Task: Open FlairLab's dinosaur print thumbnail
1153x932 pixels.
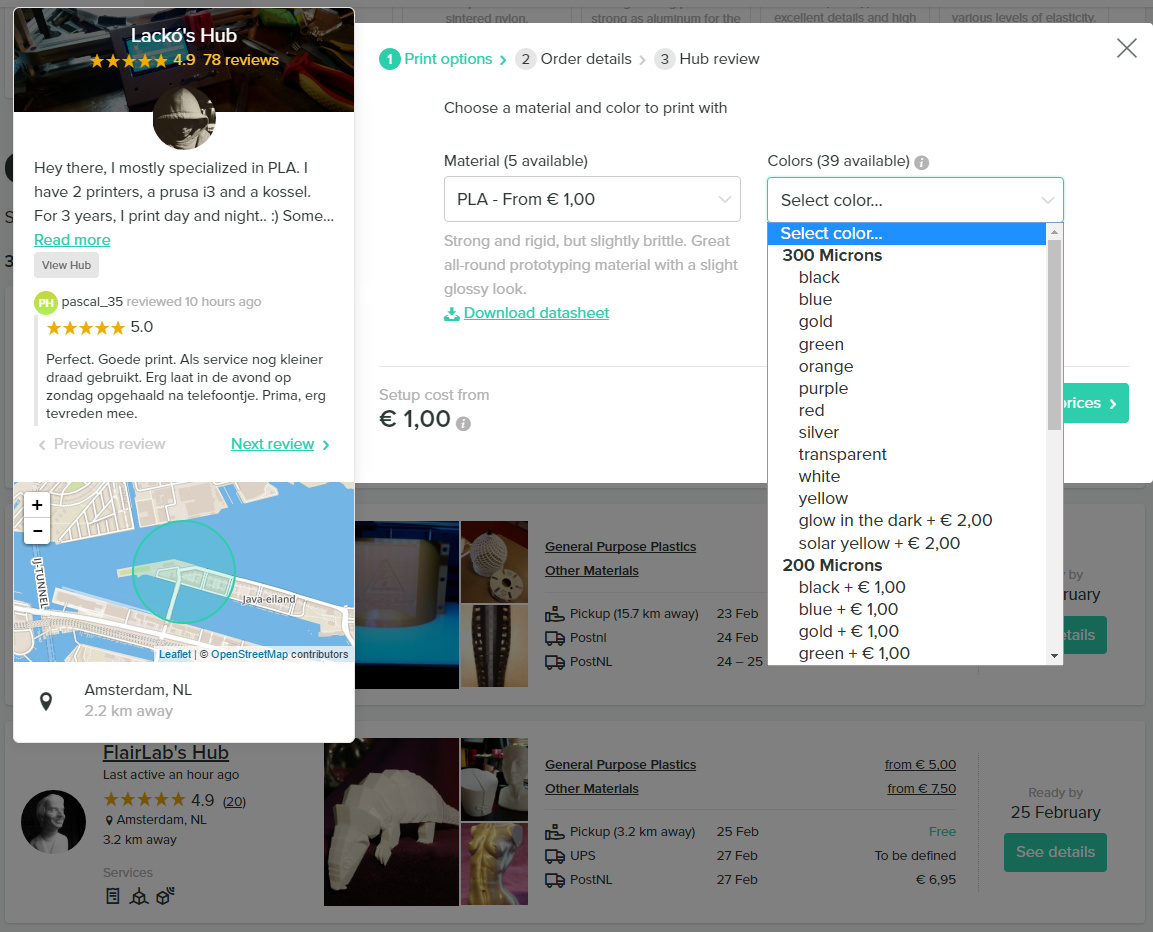Action: click(390, 821)
